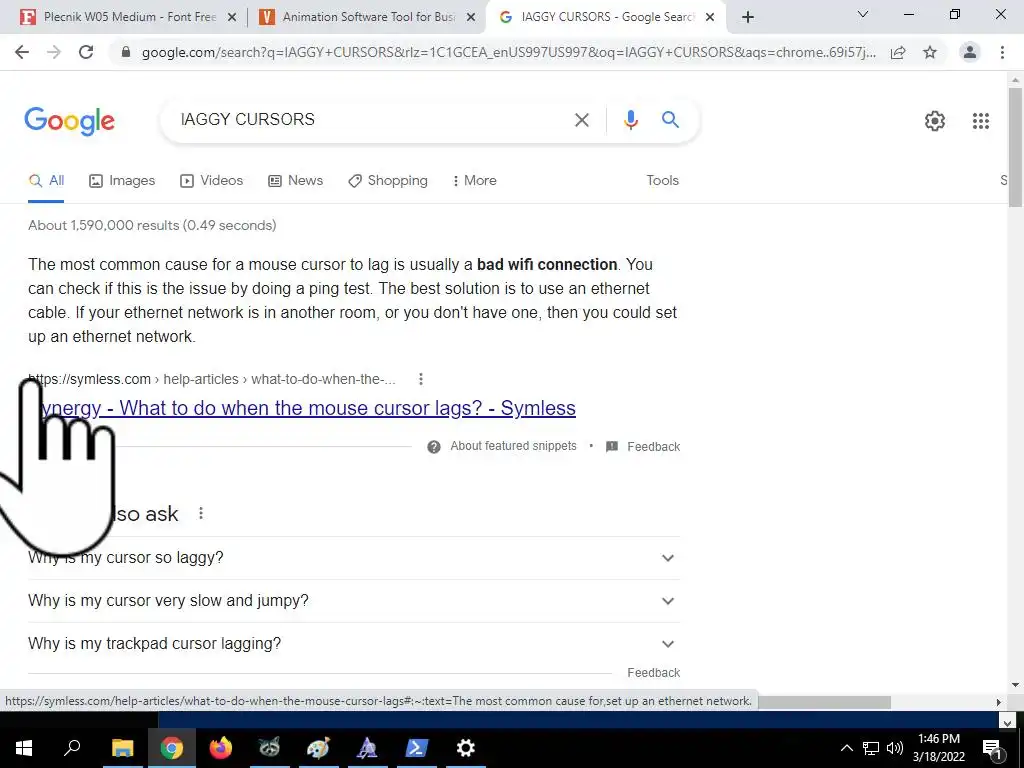Open the Google apps grid
Image resolution: width=1024 pixels, height=768 pixels.
point(980,121)
